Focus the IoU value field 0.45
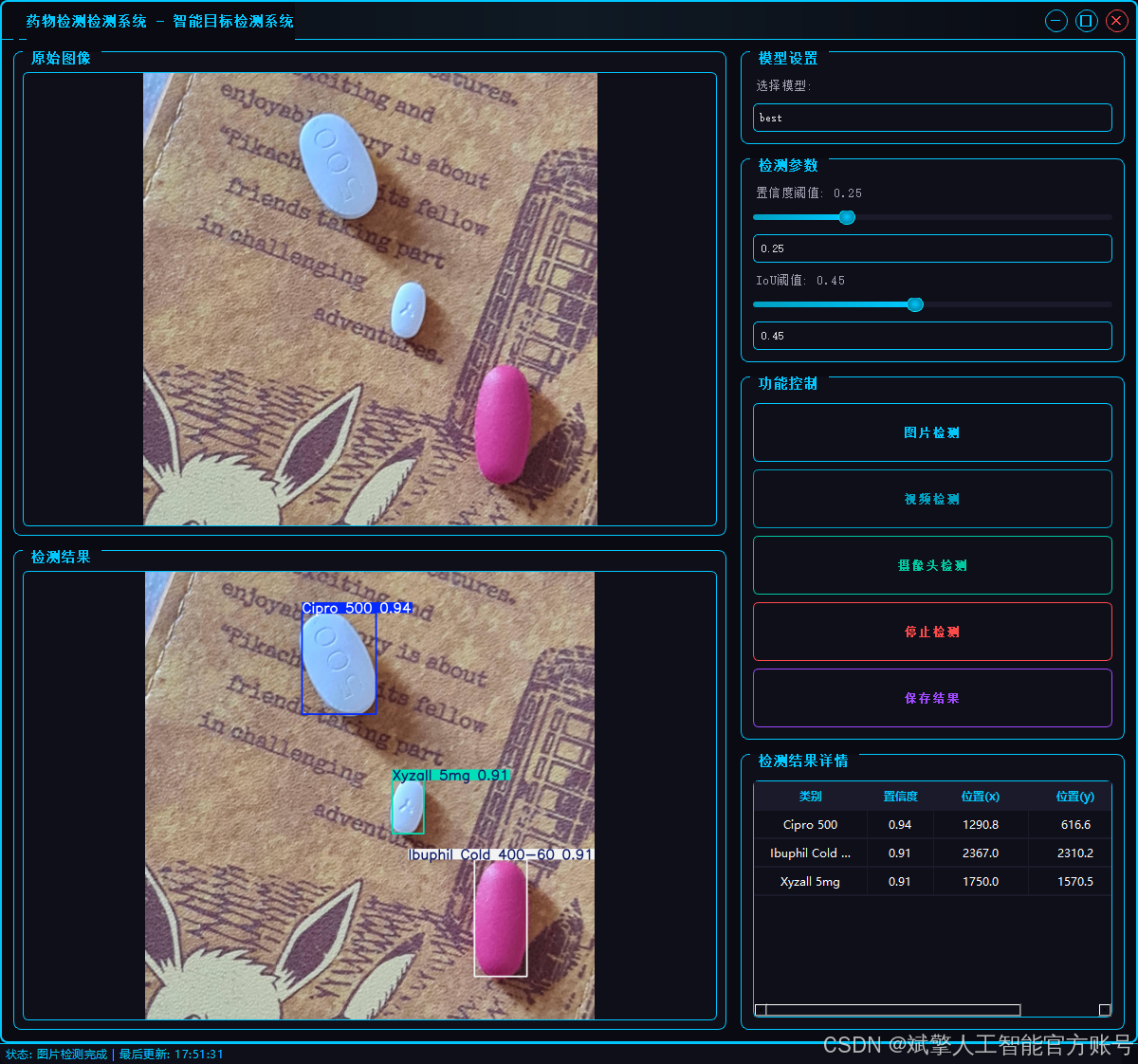 932,336
